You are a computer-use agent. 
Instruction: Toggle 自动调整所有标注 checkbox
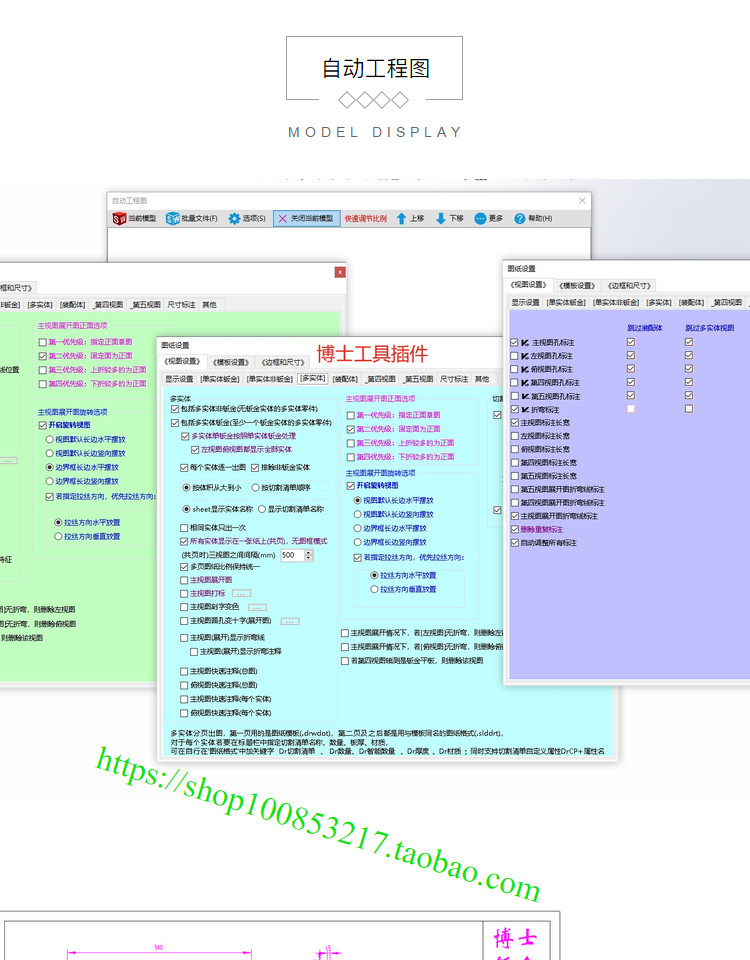pyautogui.click(x=514, y=543)
